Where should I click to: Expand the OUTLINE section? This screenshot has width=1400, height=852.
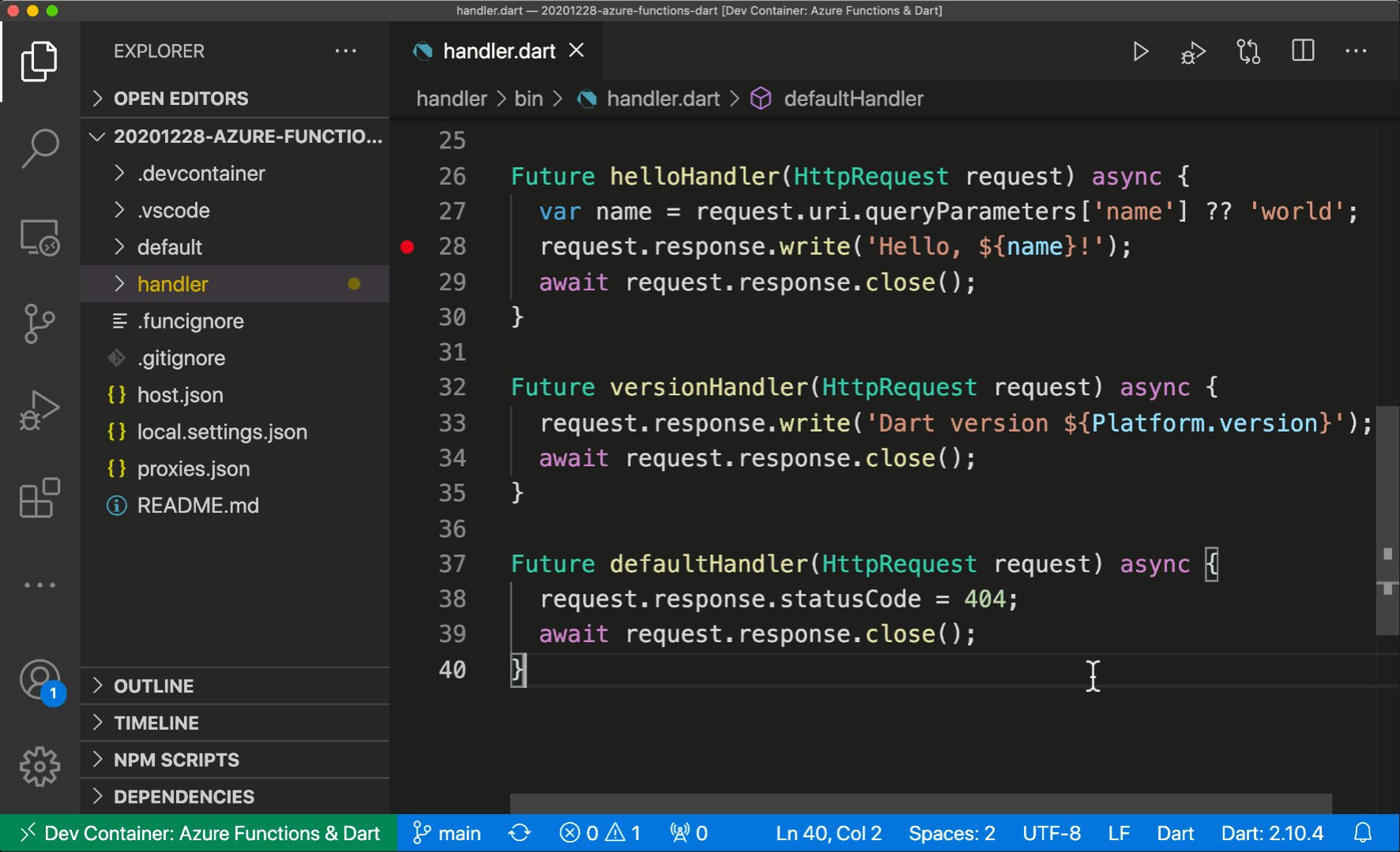click(235, 686)
